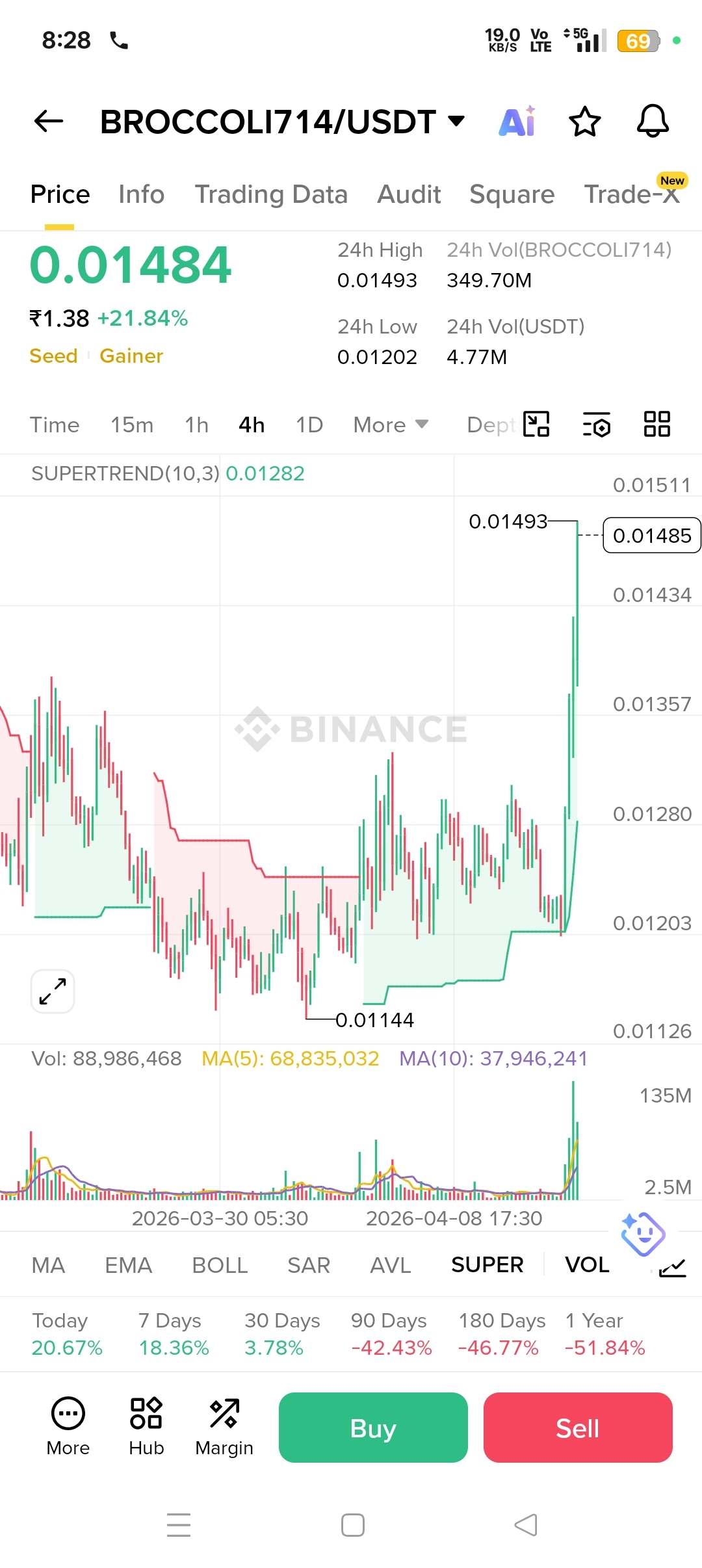This screenshot has width=702, height=1568.
Task: Toggle the SUPER indicator off
Action: 487,1265
